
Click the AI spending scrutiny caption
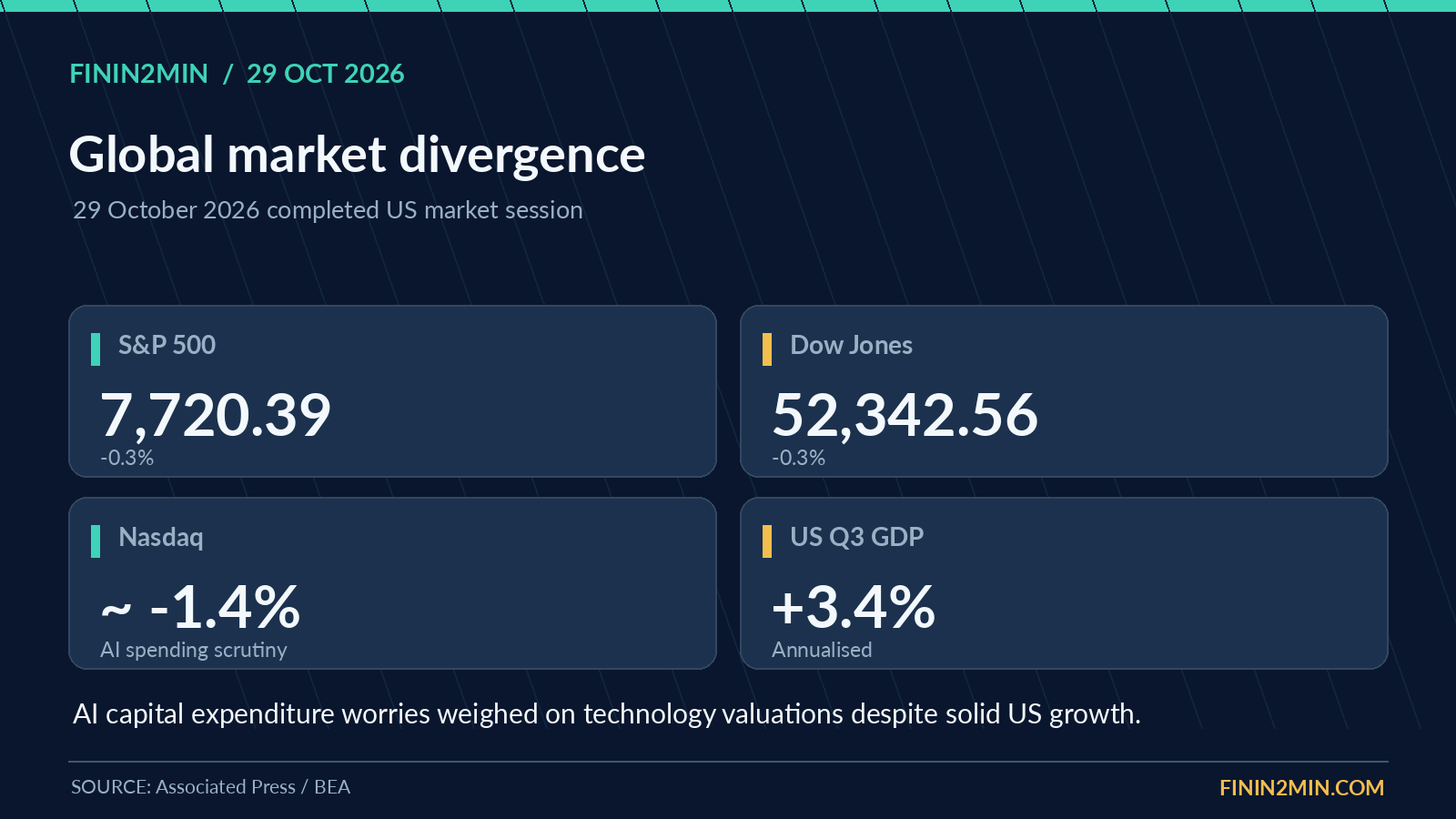(x=194, y=650)
